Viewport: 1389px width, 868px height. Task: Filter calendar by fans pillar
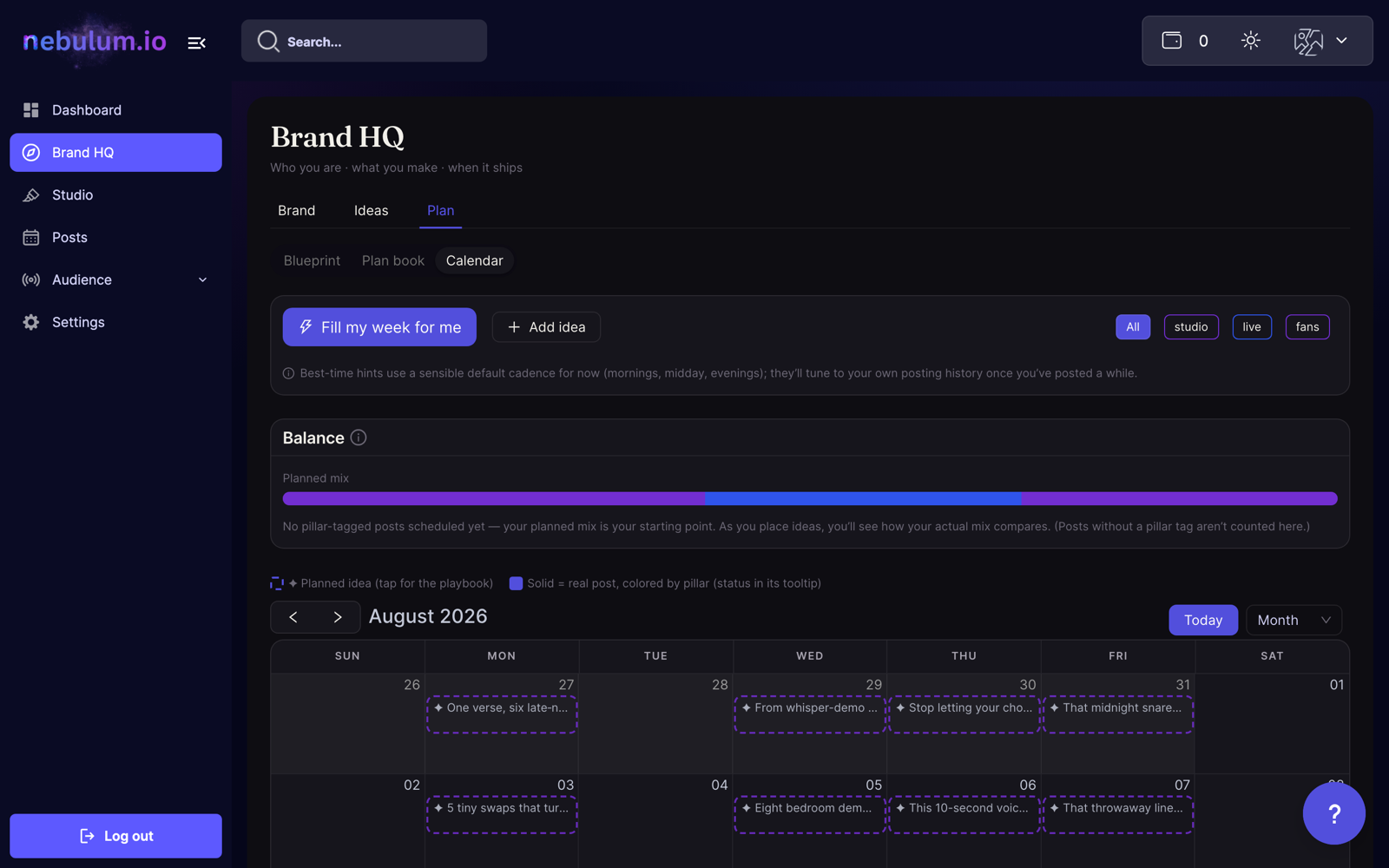tap(1307, 327)
